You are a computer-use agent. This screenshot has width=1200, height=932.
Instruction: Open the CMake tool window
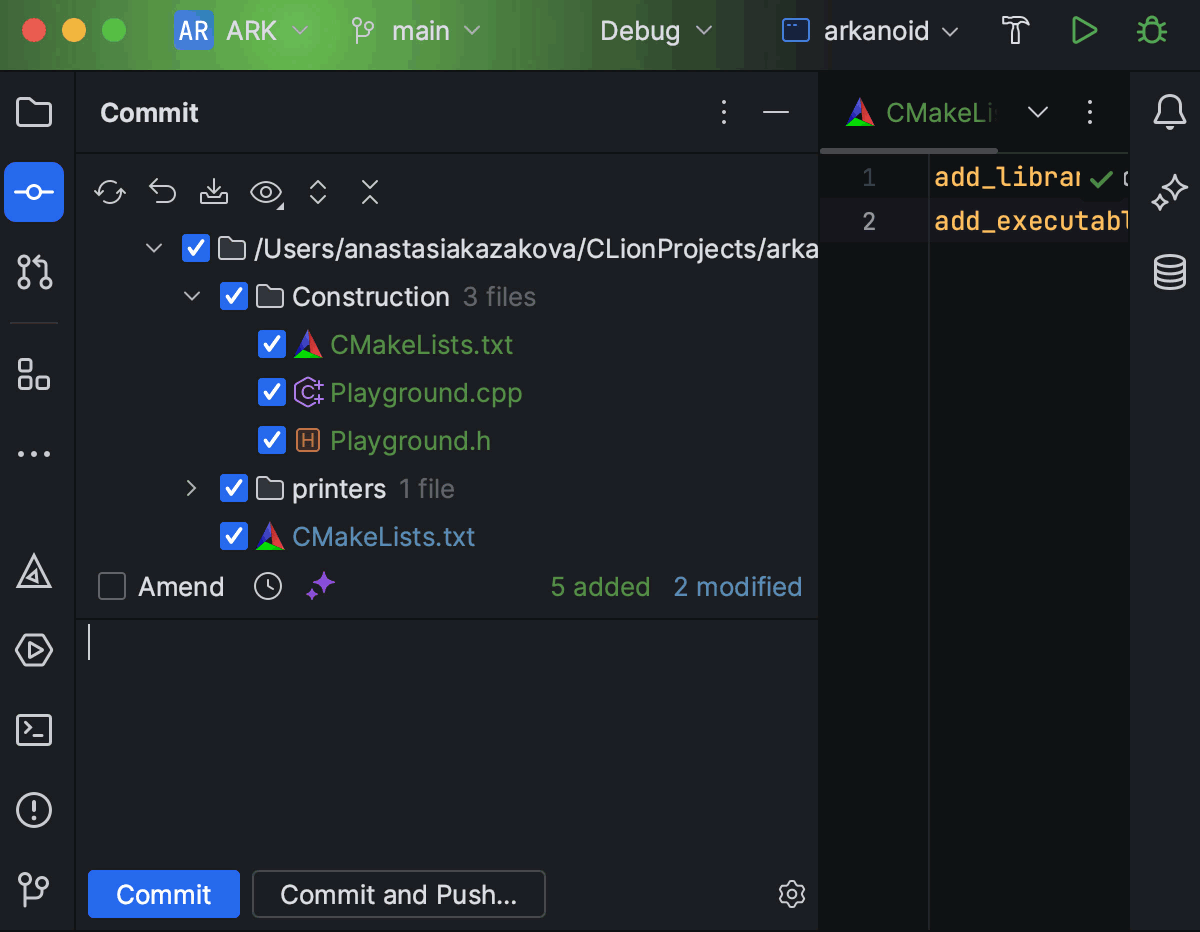tap(34, 573)
